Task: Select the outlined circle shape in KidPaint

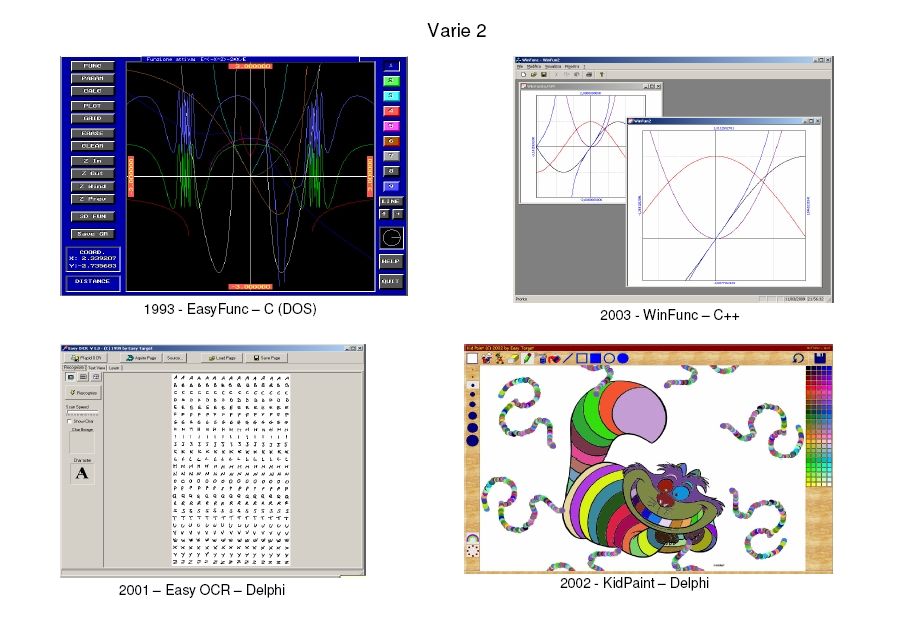Action: [609, 358]
